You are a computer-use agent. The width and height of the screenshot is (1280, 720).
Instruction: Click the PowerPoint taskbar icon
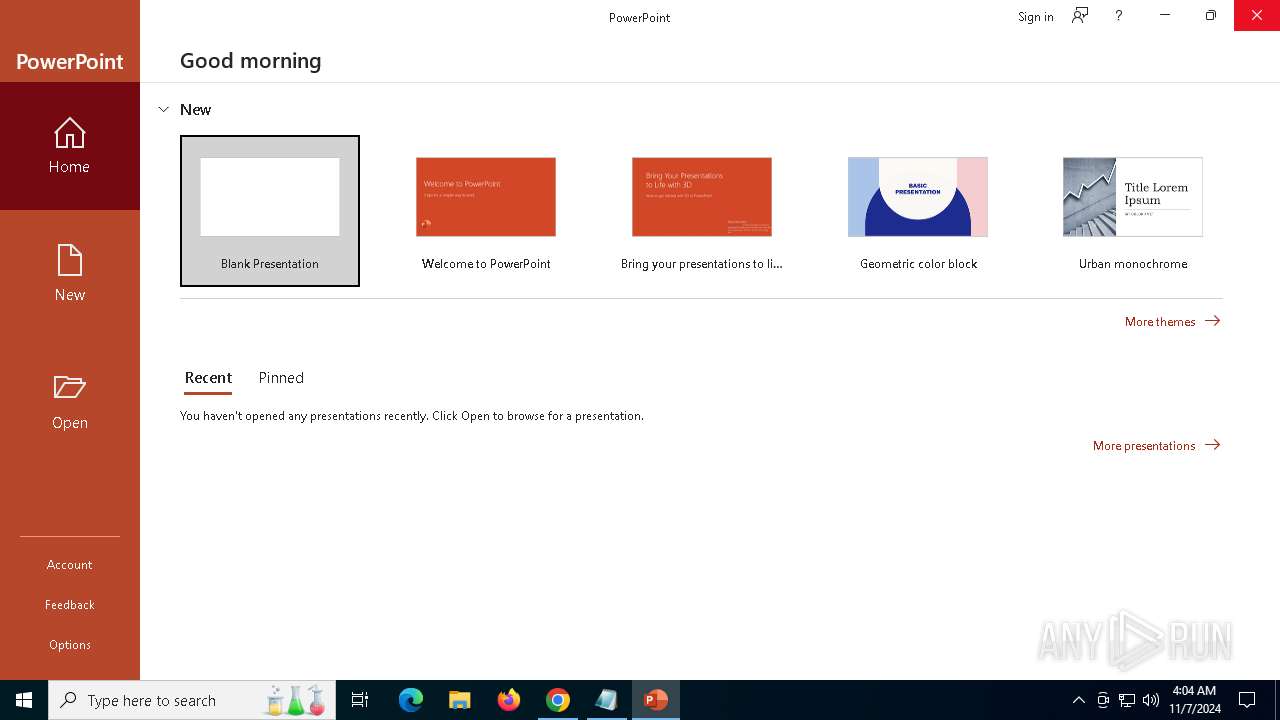pos(656,700)
